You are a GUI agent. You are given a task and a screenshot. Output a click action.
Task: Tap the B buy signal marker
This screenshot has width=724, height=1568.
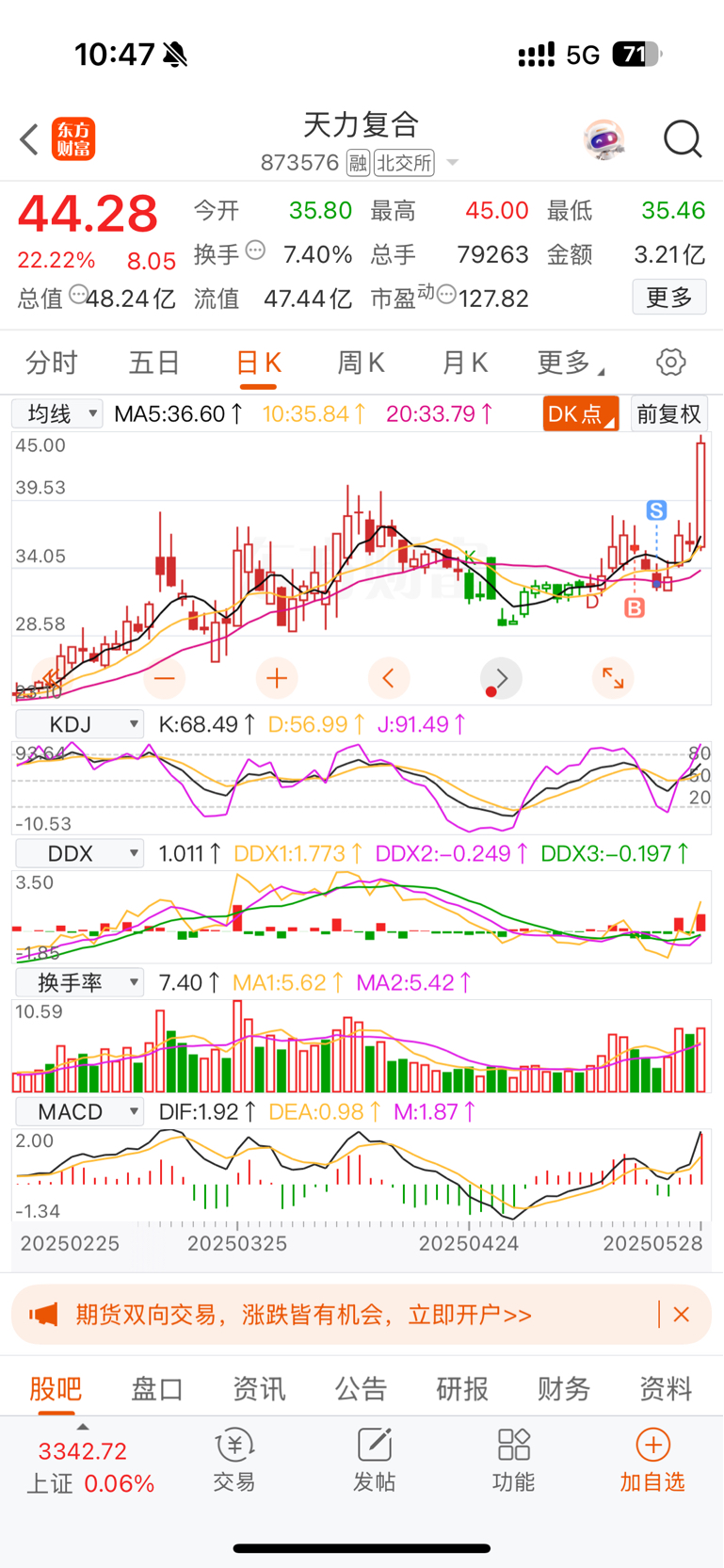[635, 607]
